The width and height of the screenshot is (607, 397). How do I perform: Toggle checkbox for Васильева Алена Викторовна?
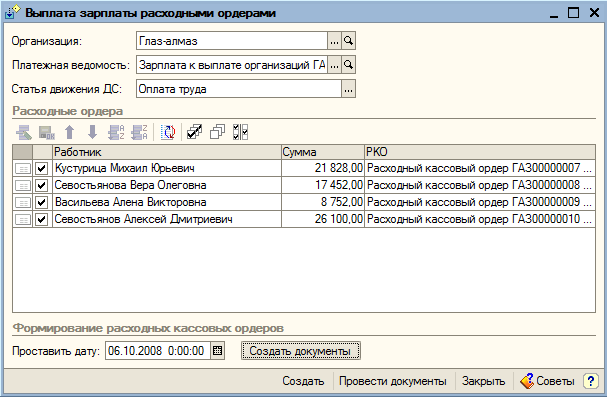(x=41, y=202)
